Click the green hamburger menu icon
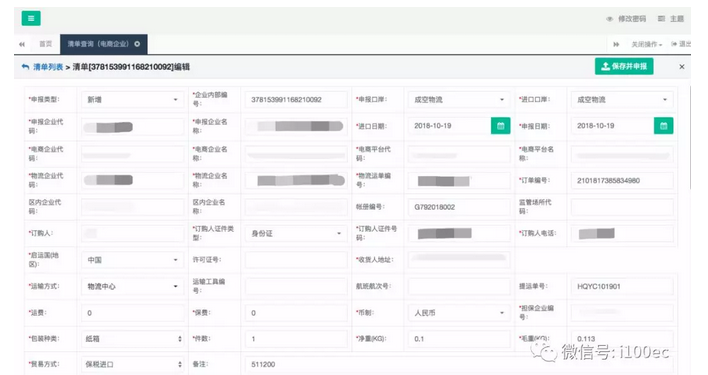This screenshot has width=708, height=375. pyautogui.click(x=31, y=19)
